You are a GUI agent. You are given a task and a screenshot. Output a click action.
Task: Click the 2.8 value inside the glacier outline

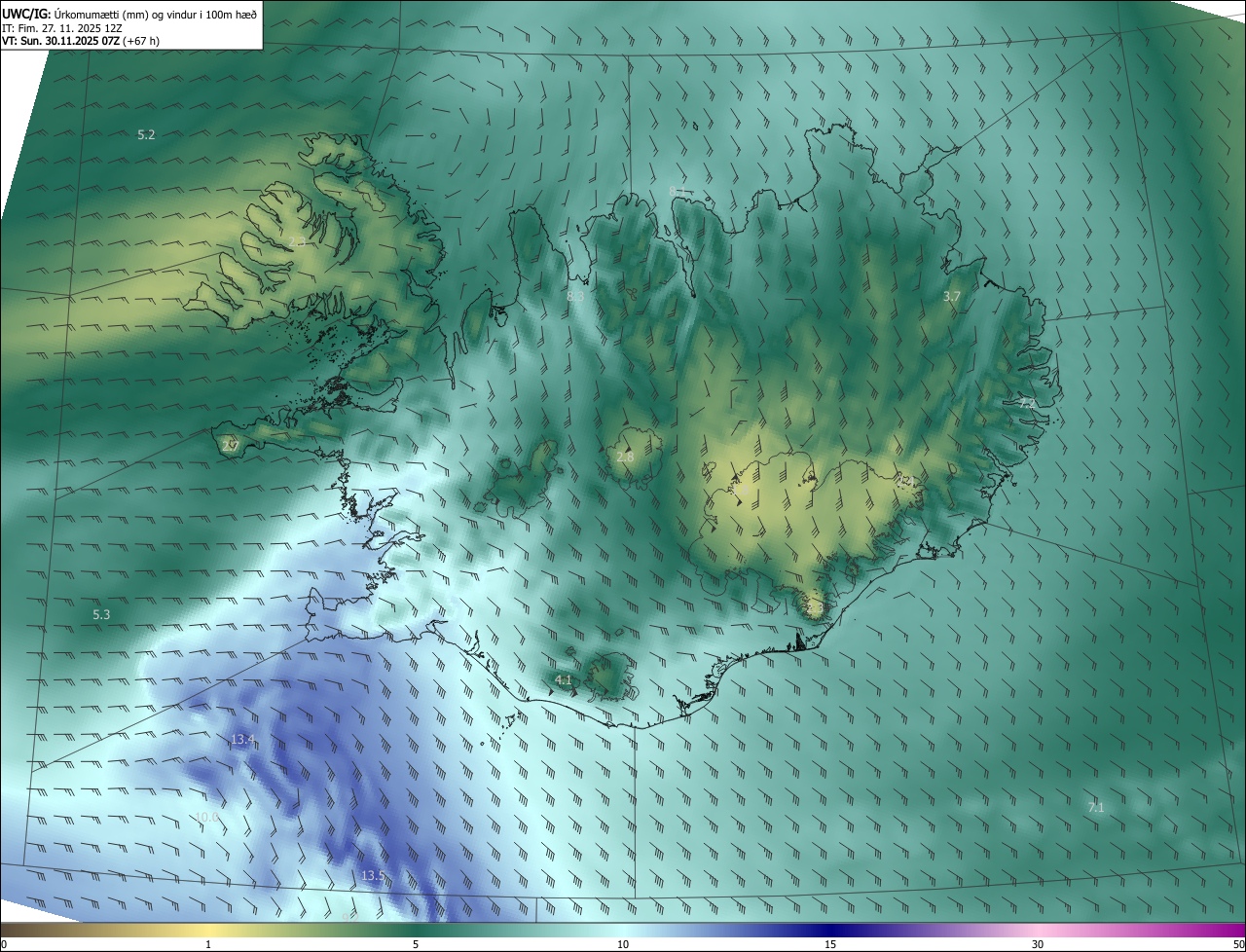click(625, 457)
